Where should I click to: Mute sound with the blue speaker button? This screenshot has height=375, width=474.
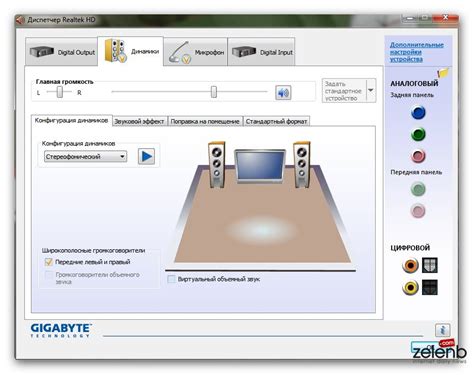[283, 93]
